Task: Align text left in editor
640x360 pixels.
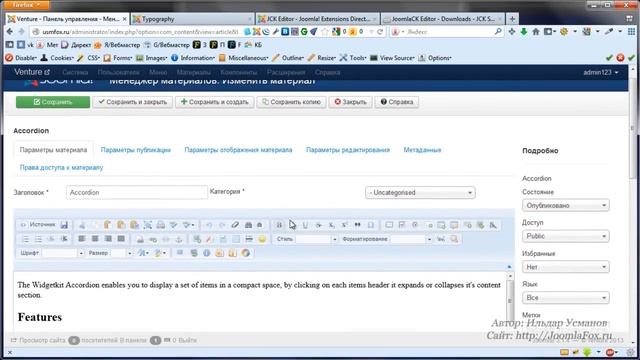Action: click(x=82, y=239)
